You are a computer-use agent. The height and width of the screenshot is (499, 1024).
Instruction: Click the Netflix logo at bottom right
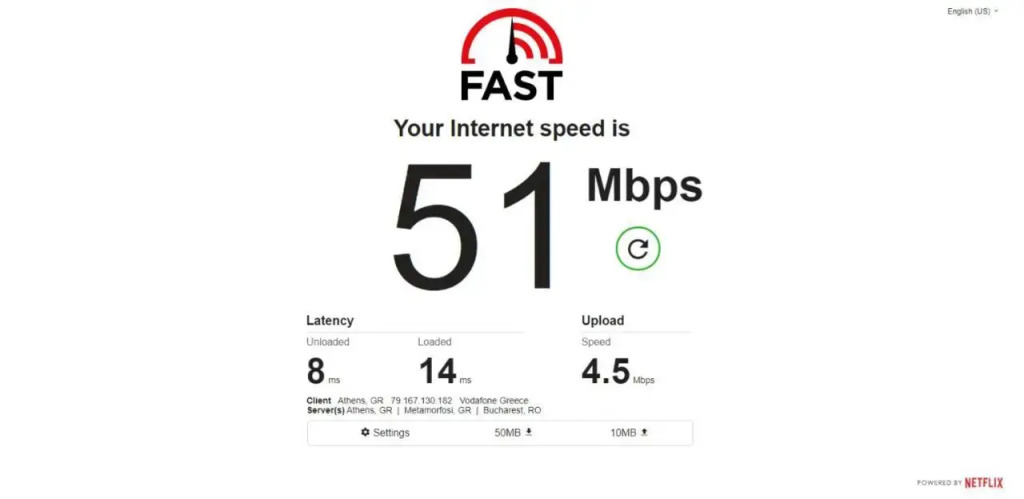pos(984,483)
